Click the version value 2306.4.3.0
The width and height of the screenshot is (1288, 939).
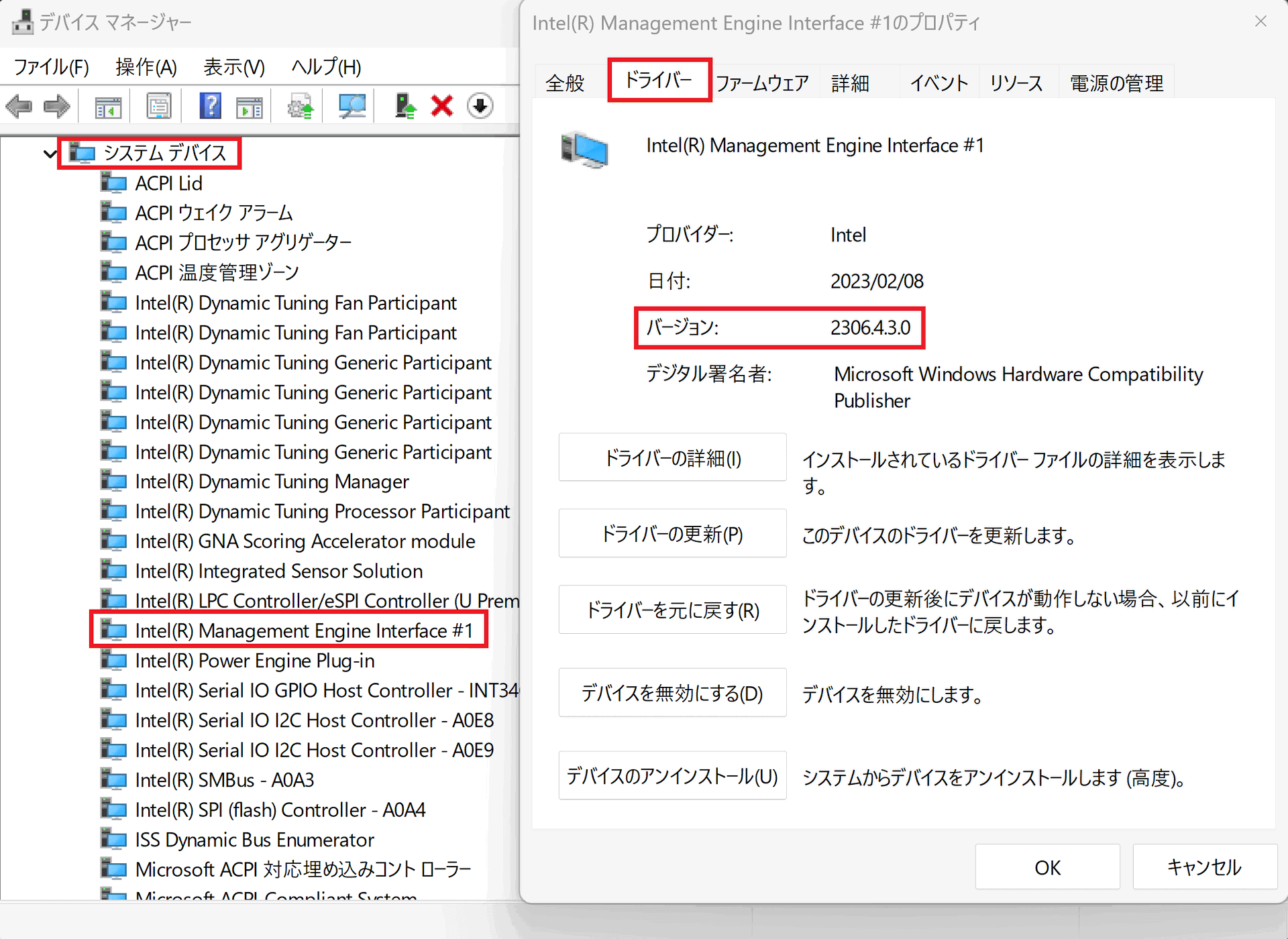(x=870, y=327)
